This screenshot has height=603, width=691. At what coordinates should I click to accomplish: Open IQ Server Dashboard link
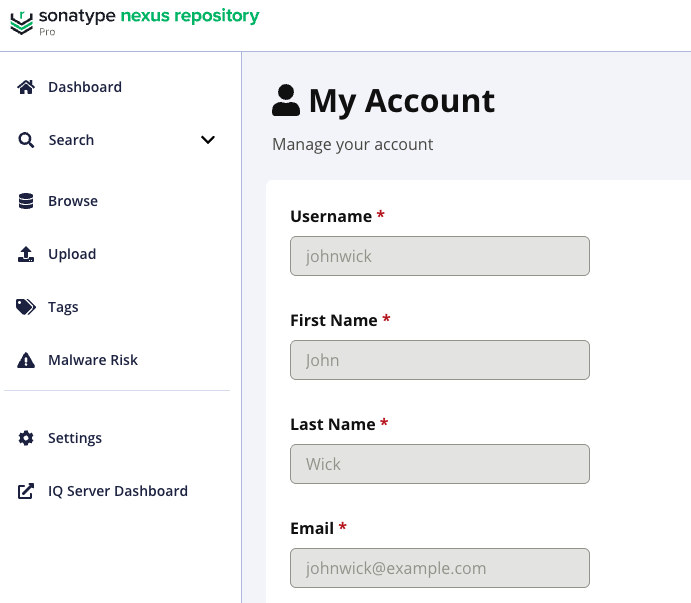pyautogui.click(x=117, y=491)
